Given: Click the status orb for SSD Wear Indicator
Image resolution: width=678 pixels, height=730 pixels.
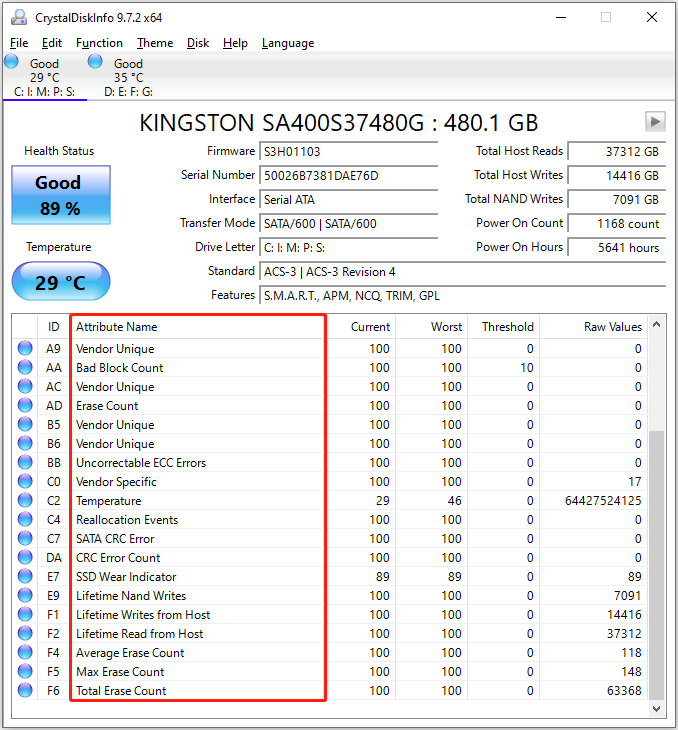Looking at the screenshot, I should point(25,576).
